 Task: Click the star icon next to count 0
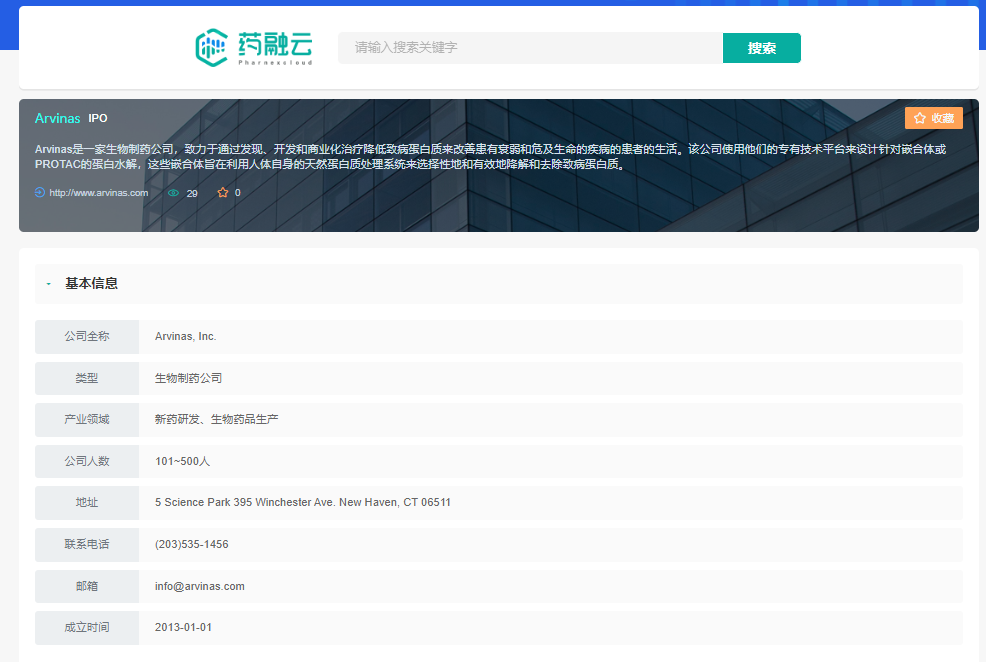[223, 193]
